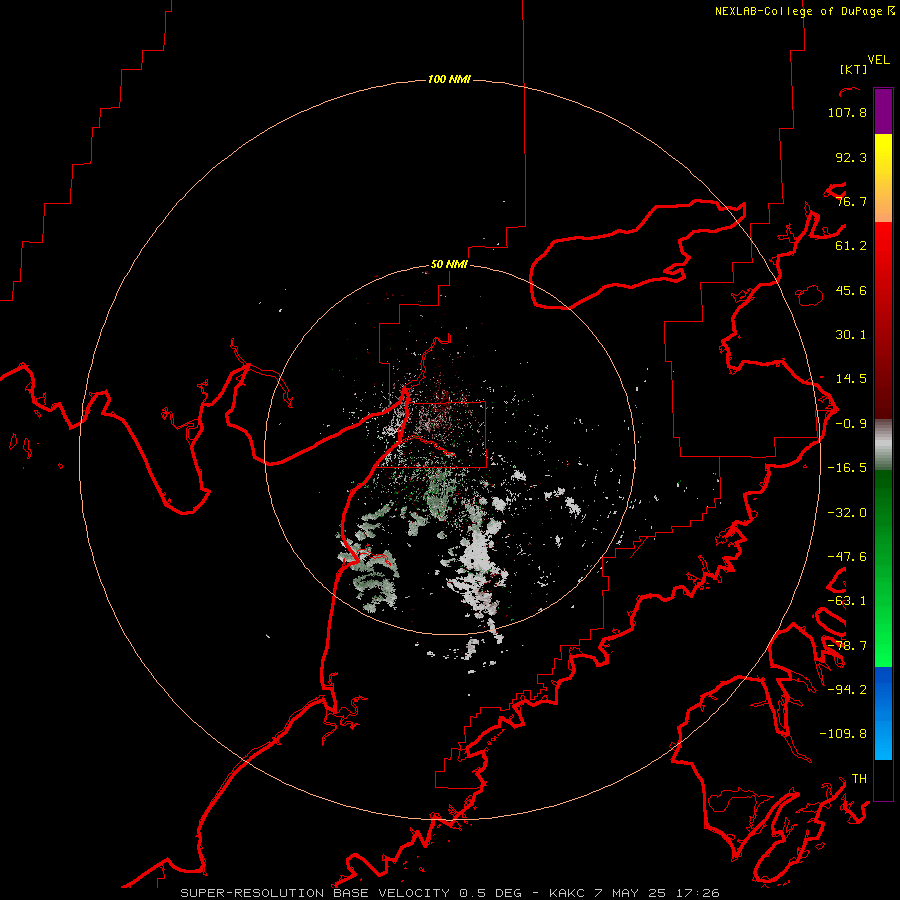Pick the gray near-zero color bar segment
The image size is (900, 900).
pos(883,444)
